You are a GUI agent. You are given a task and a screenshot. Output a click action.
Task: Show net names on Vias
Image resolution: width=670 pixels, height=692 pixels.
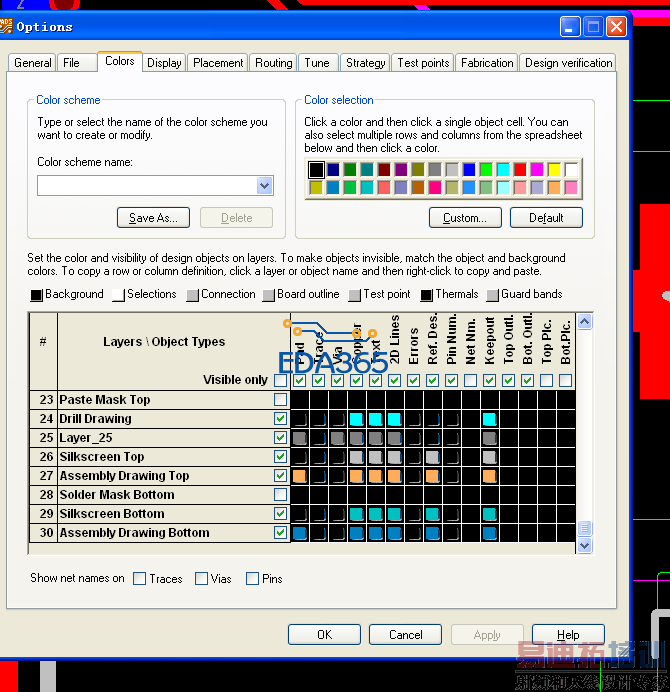point(201,579)
